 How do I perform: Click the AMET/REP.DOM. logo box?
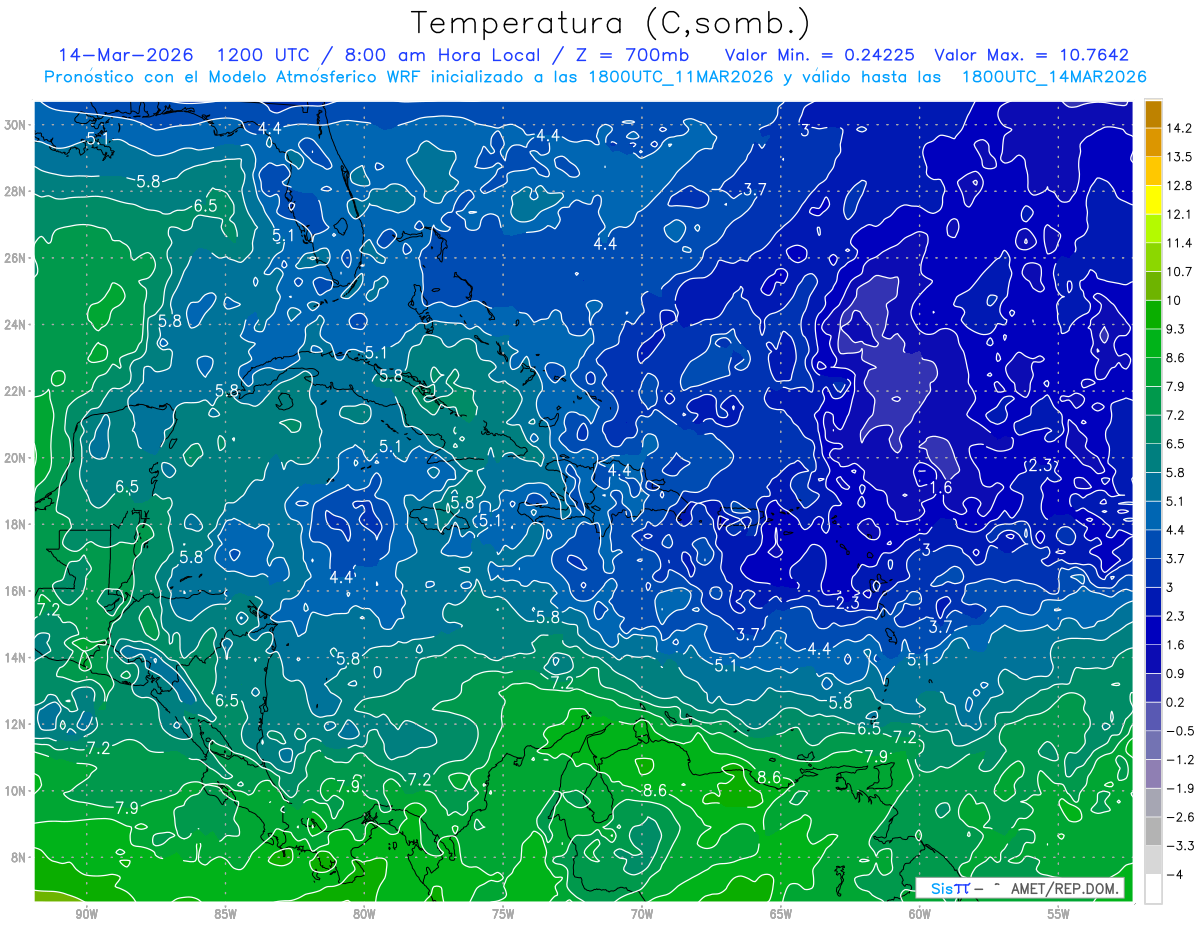[x=1020, y=888]
